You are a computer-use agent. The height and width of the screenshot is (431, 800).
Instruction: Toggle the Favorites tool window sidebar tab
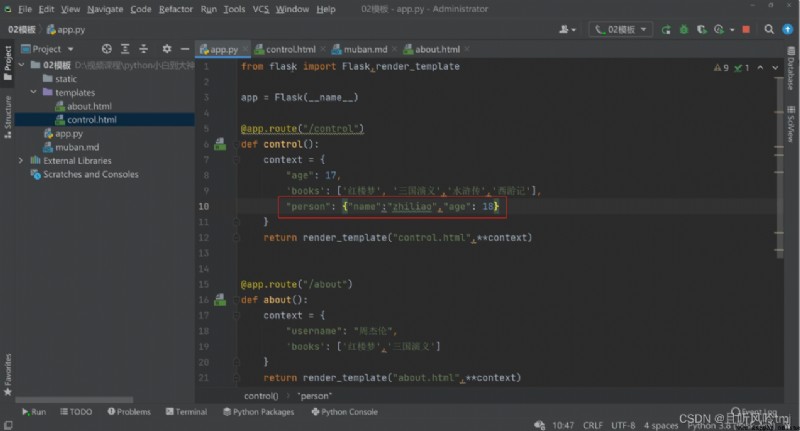[8, 375]
